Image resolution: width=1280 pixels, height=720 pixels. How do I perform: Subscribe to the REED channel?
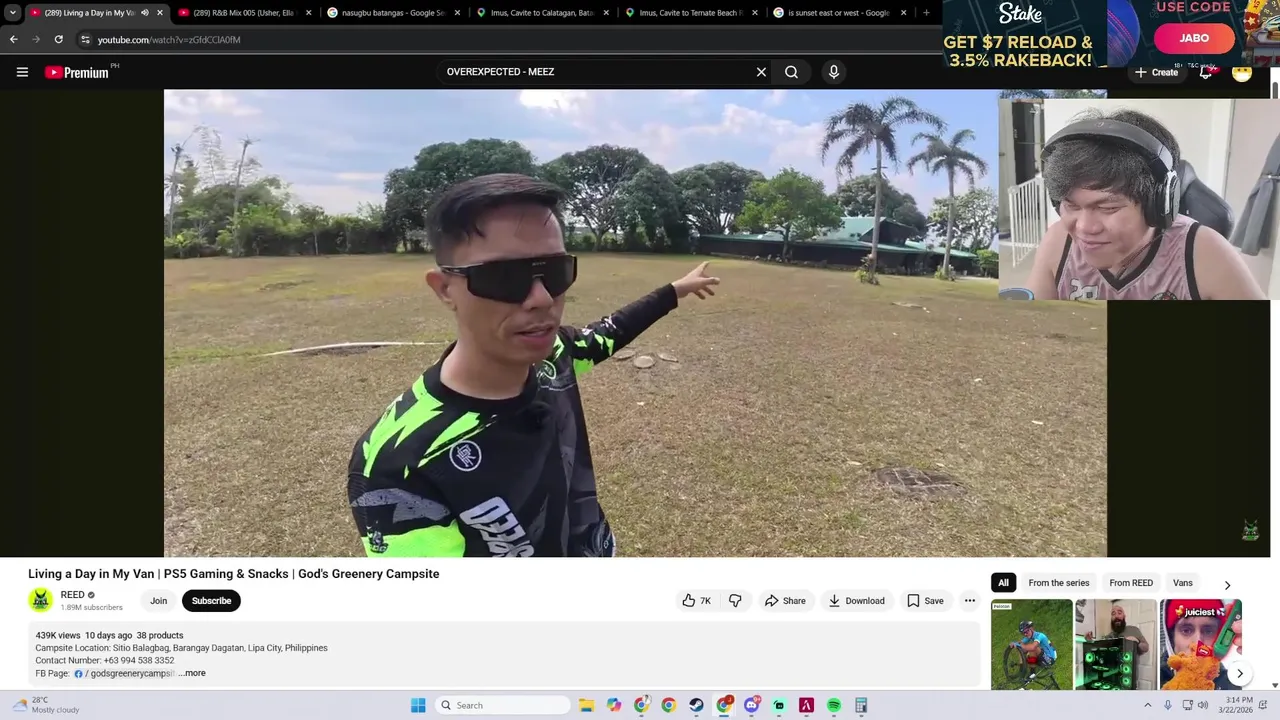(x=211, y=601)
